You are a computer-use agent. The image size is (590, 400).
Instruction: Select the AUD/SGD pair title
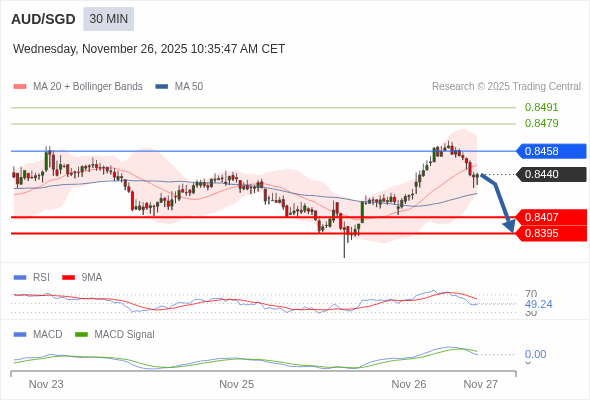[43, 19]
